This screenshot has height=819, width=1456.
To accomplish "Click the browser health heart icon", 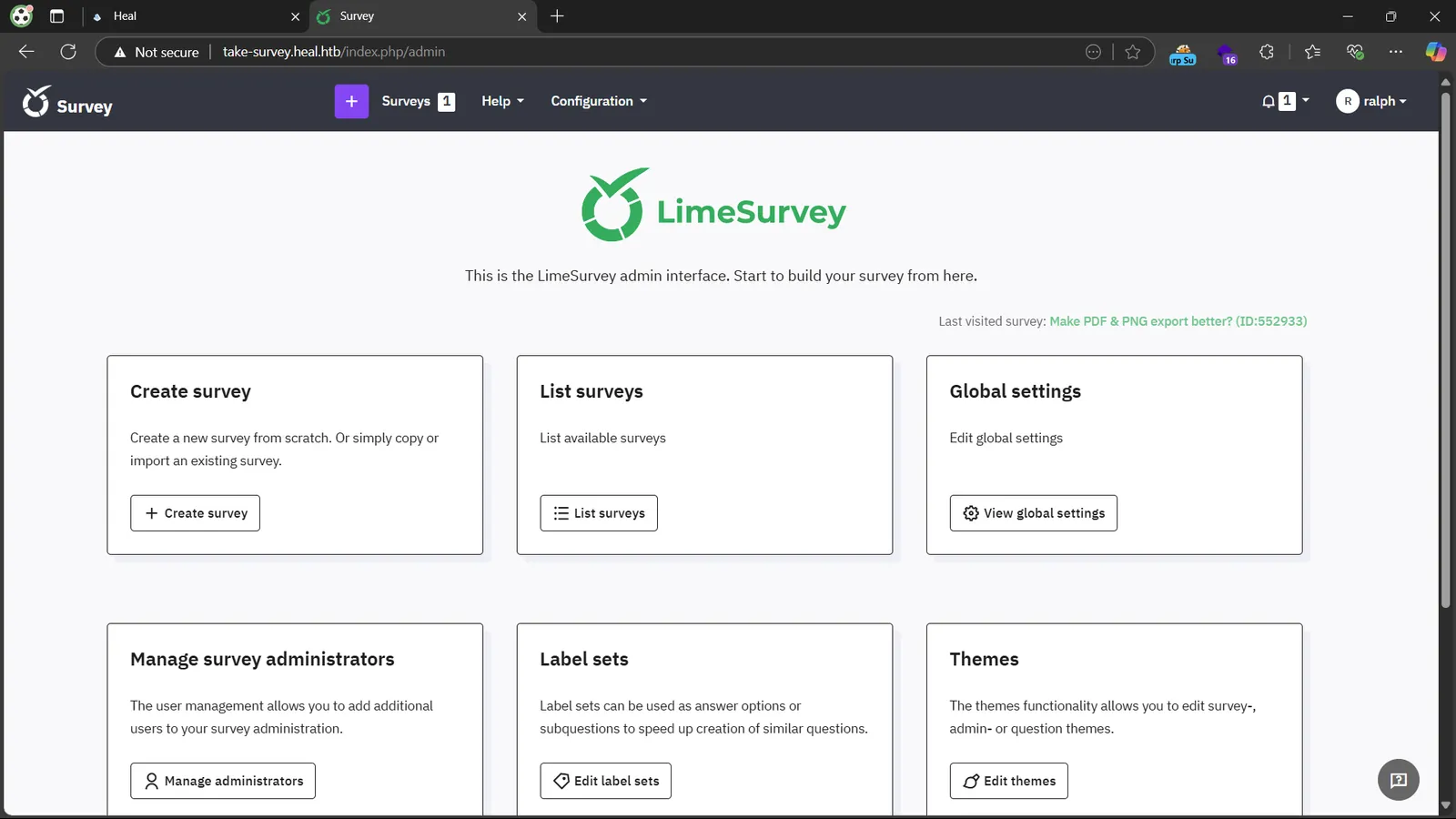I will [1354, 52].
